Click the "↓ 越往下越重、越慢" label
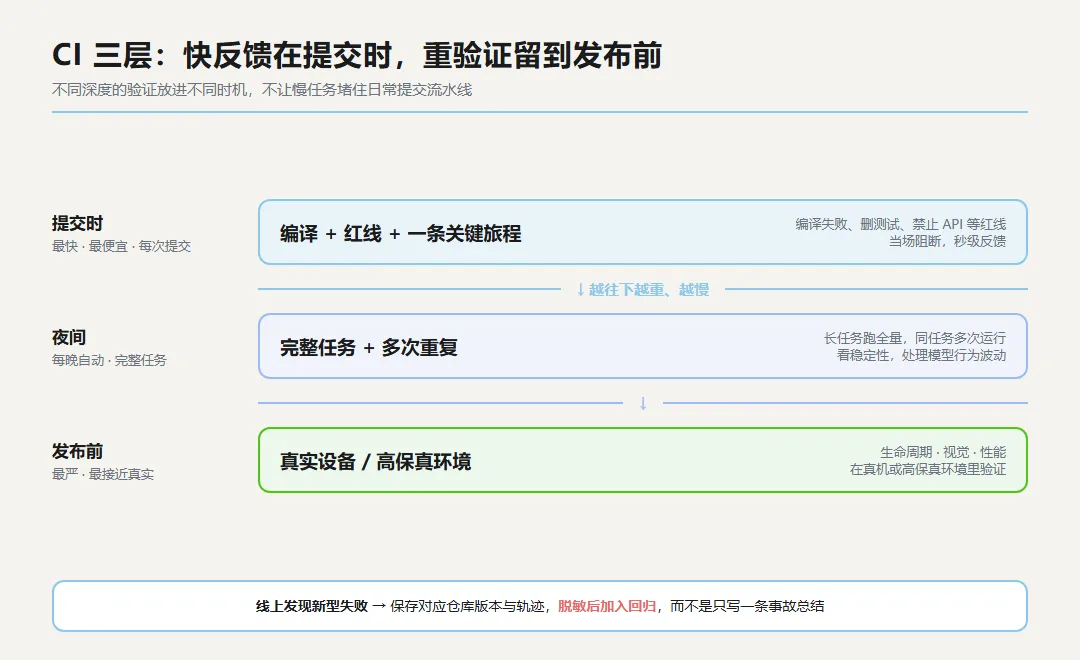 point(643,289)
